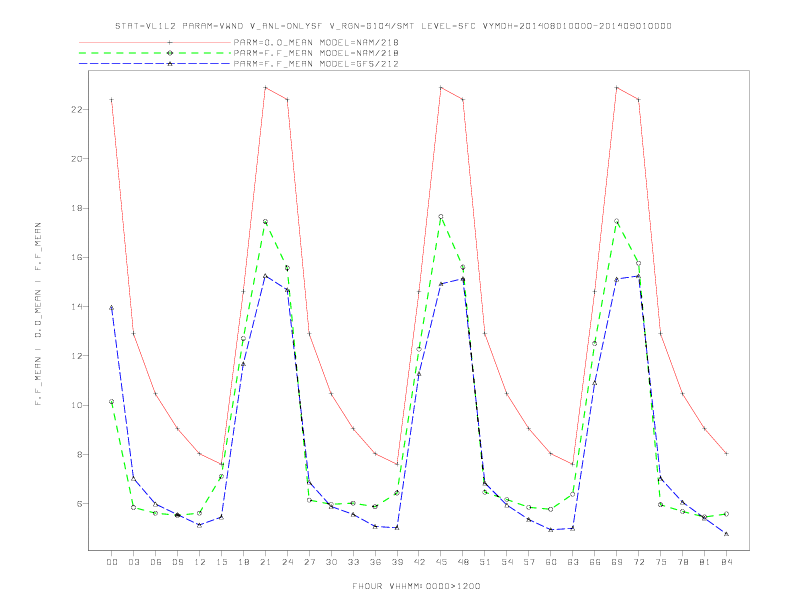Click x-axis forecast hour label 42
This screenshot has width=792, height=612.
click(419, 562)
